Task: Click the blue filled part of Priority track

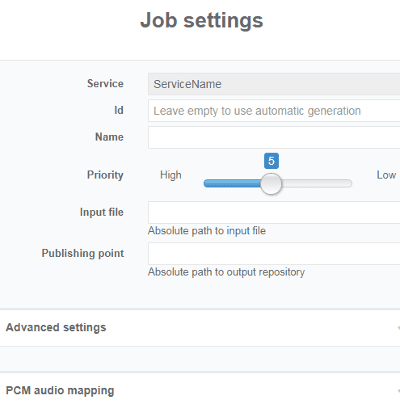Action: tap(232, 184)
